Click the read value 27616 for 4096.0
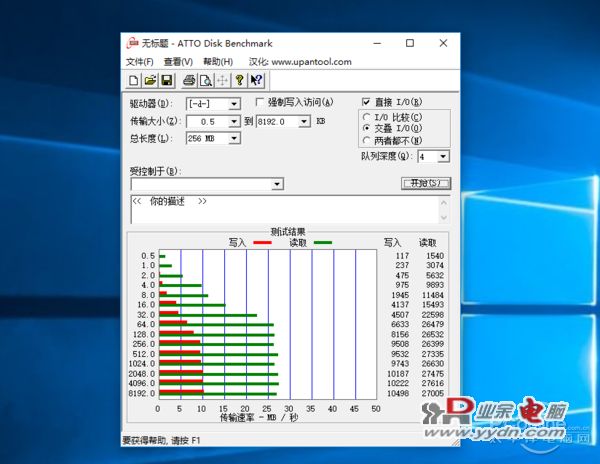 (433, 383)
